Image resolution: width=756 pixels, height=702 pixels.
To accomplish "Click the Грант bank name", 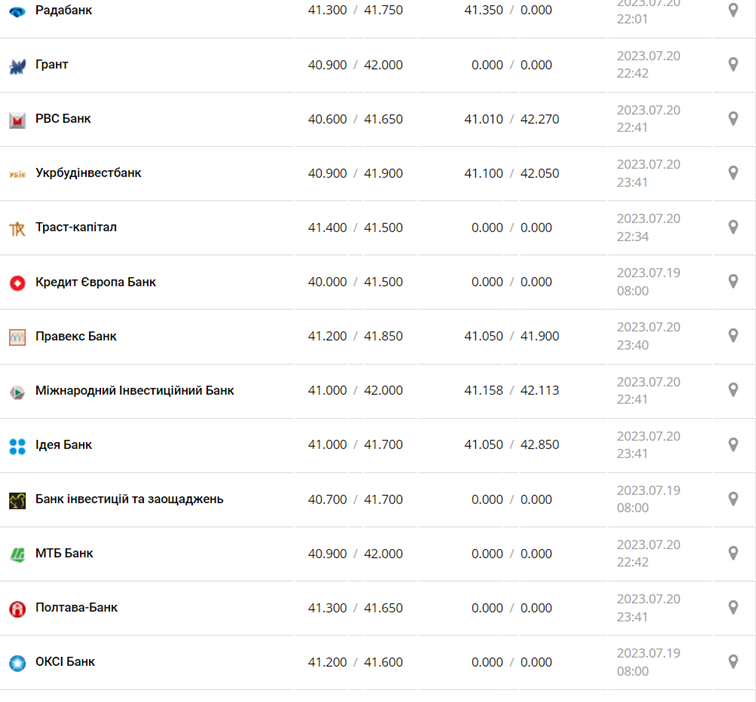I will [52, 65].
